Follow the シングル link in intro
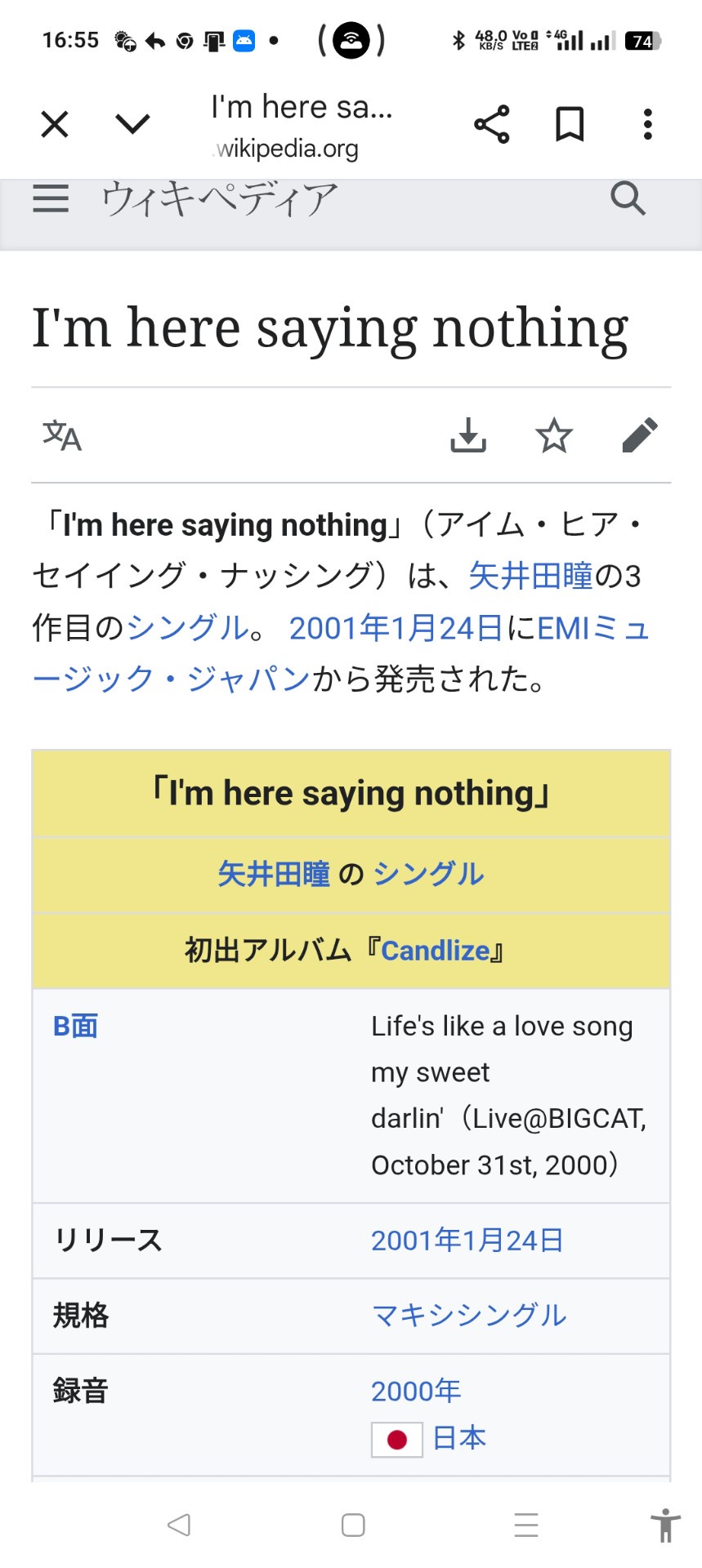The height and width of the screenshot is (1568, 702). [187, 628]
